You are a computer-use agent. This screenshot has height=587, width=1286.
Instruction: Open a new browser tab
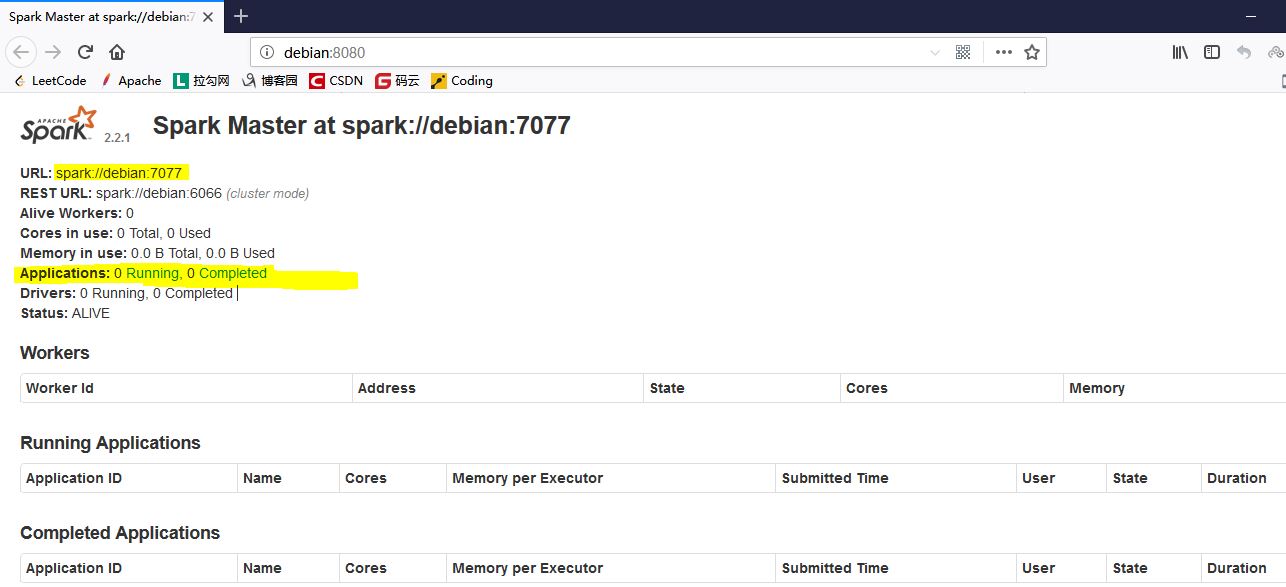[241, 16]
